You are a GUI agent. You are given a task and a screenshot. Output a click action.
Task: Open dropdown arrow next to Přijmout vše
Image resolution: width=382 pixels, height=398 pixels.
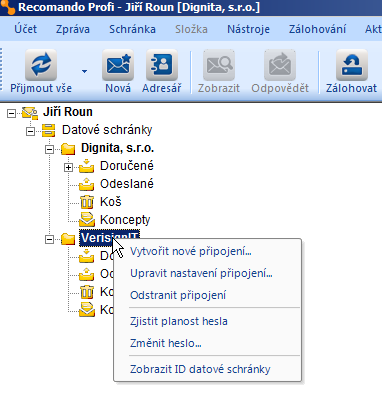(x=84, y=71)
